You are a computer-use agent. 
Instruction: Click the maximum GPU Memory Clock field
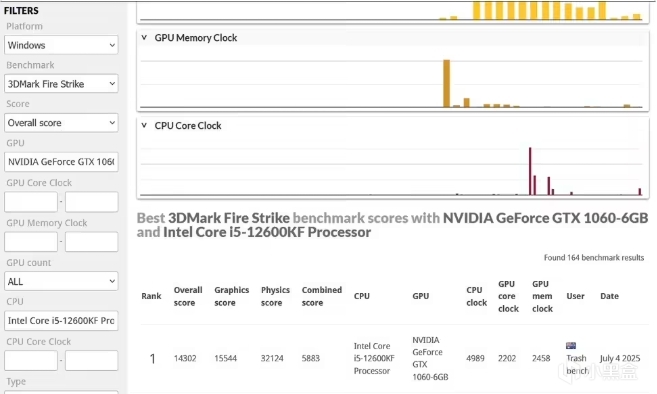tap(91, 242)
